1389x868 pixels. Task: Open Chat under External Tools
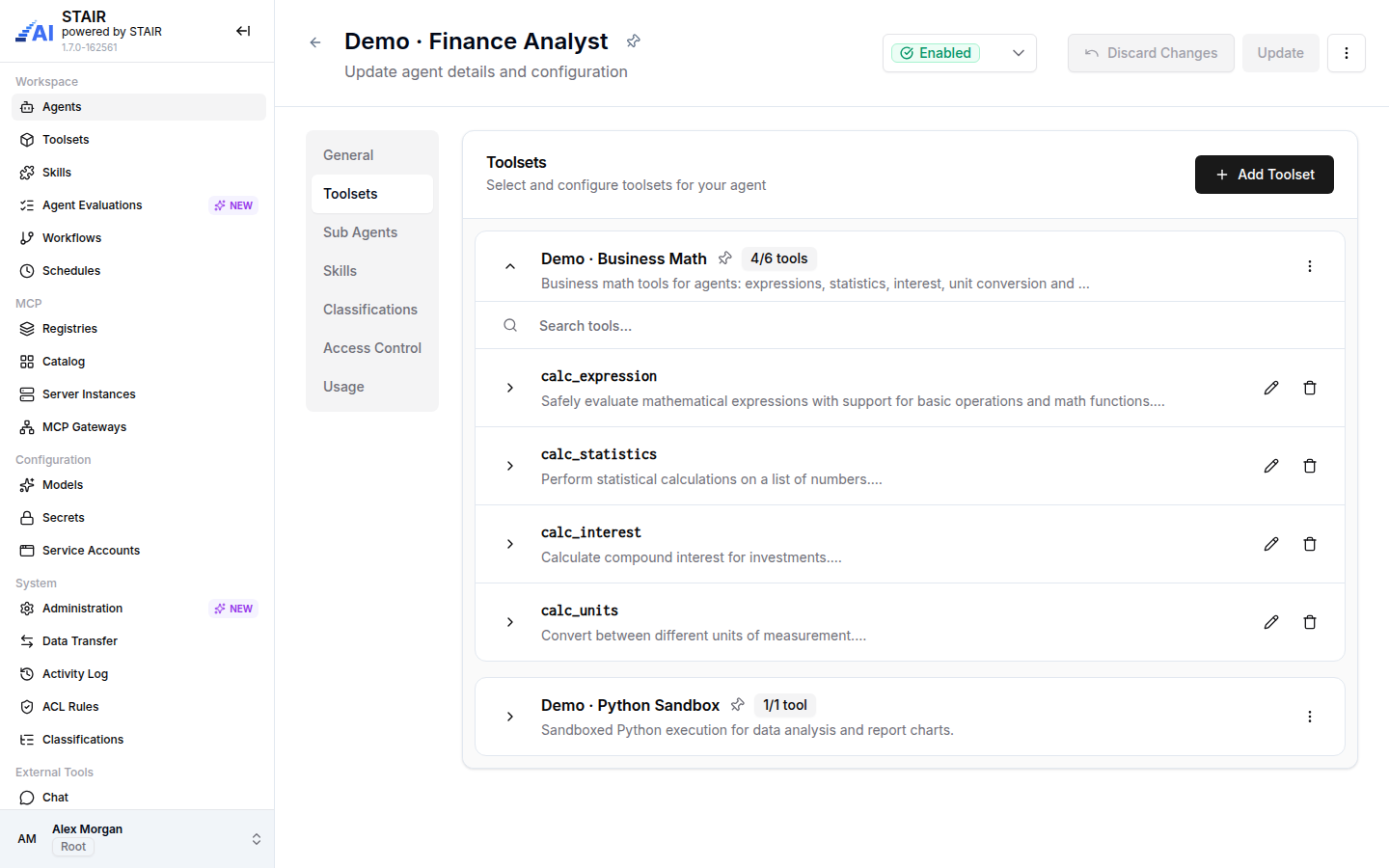[139, 798]
